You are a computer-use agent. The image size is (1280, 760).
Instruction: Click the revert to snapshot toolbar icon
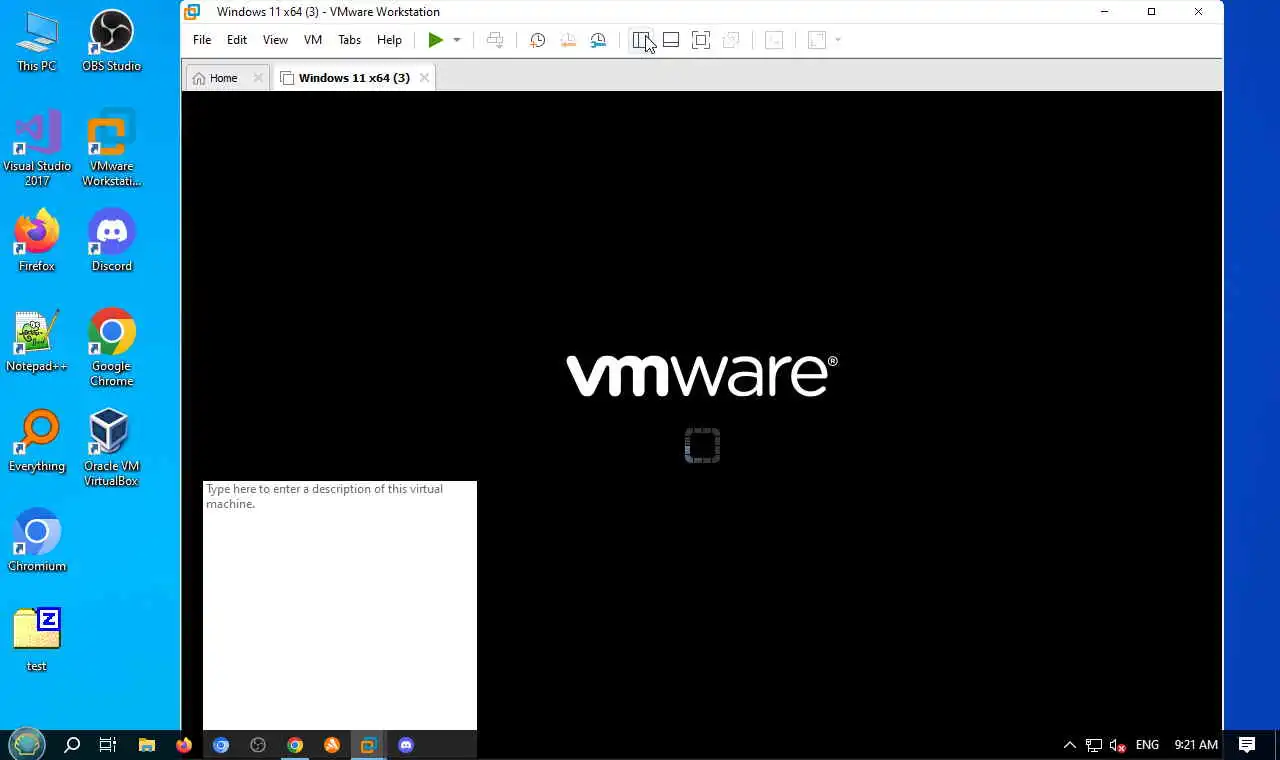coord(568,40)
